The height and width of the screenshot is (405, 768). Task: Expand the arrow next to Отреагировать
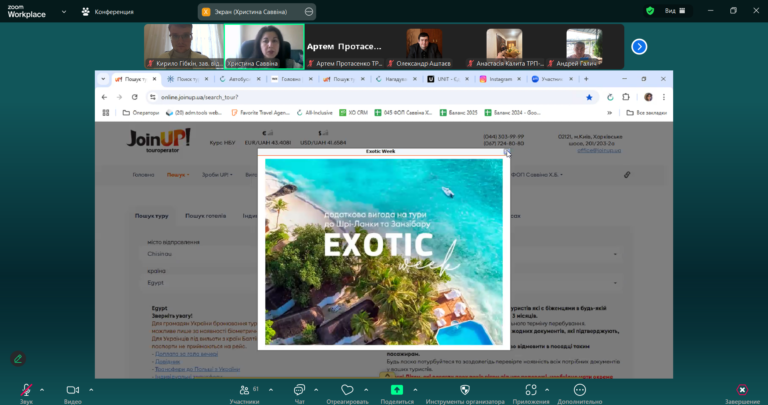[x=366, y=390]
